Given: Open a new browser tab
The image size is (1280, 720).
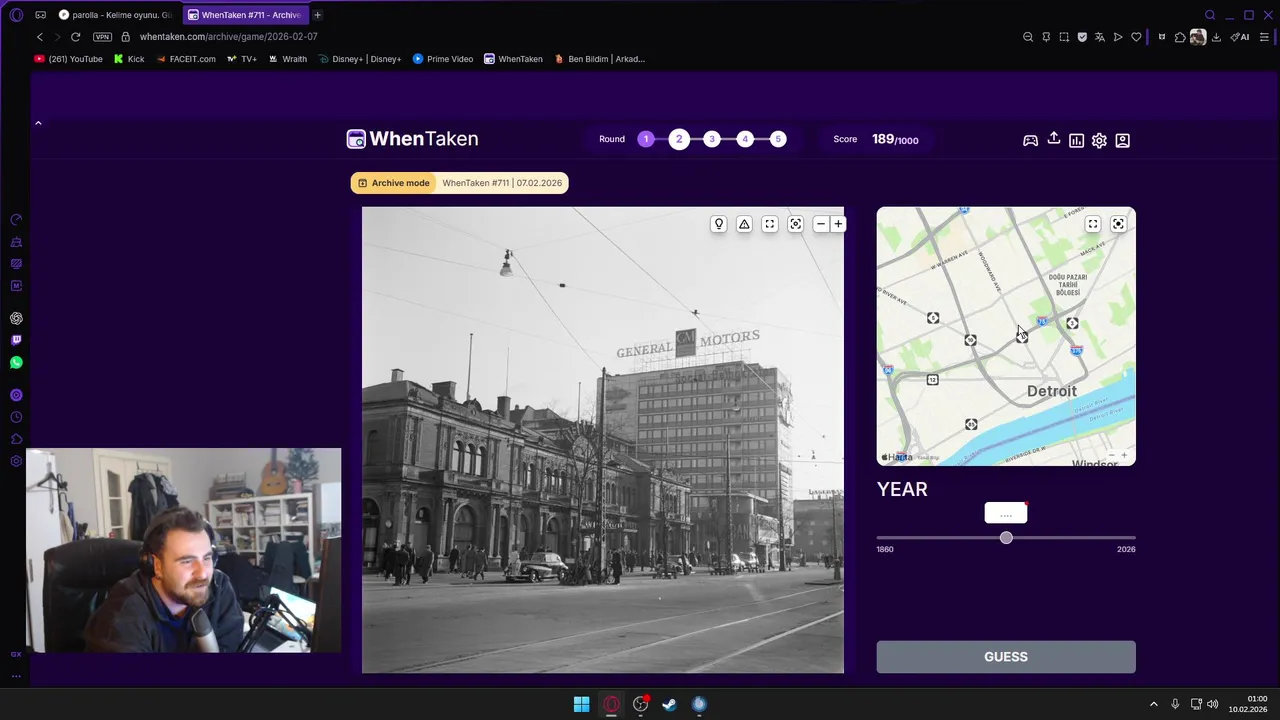Looking at the screenshot, I should 318,15.
